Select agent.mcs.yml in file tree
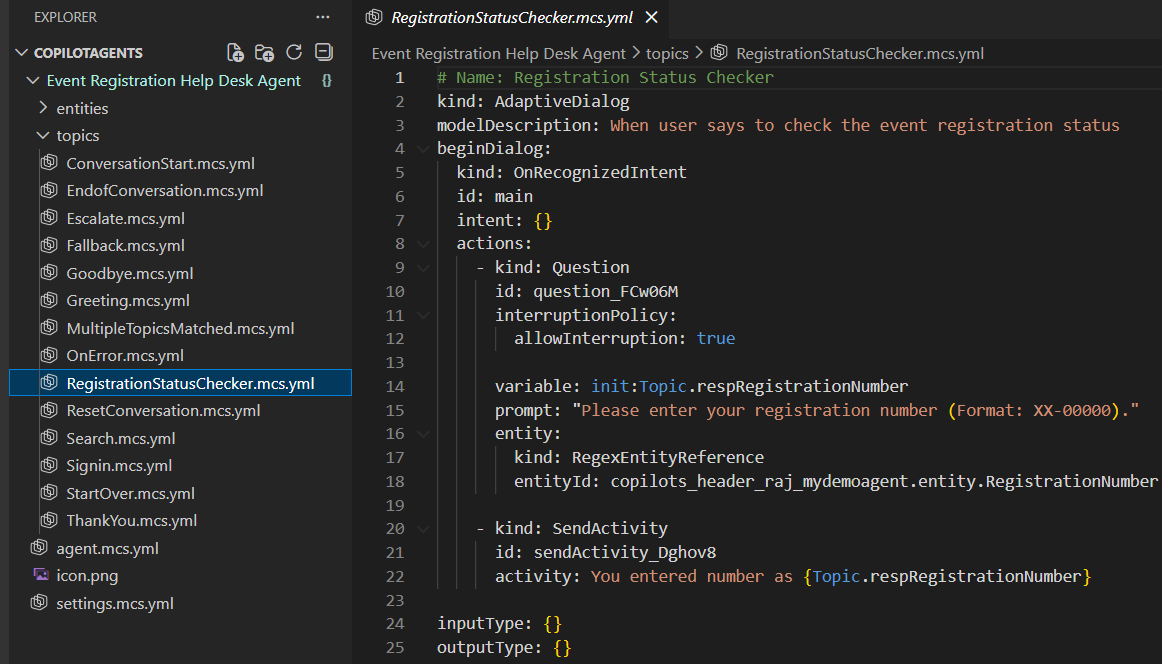The image size is (1162, 664). click(107, 548)
